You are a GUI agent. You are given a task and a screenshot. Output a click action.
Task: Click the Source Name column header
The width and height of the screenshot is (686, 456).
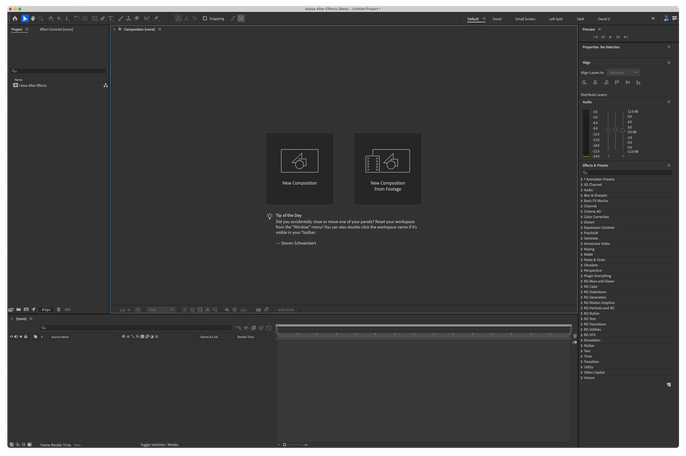60,337
